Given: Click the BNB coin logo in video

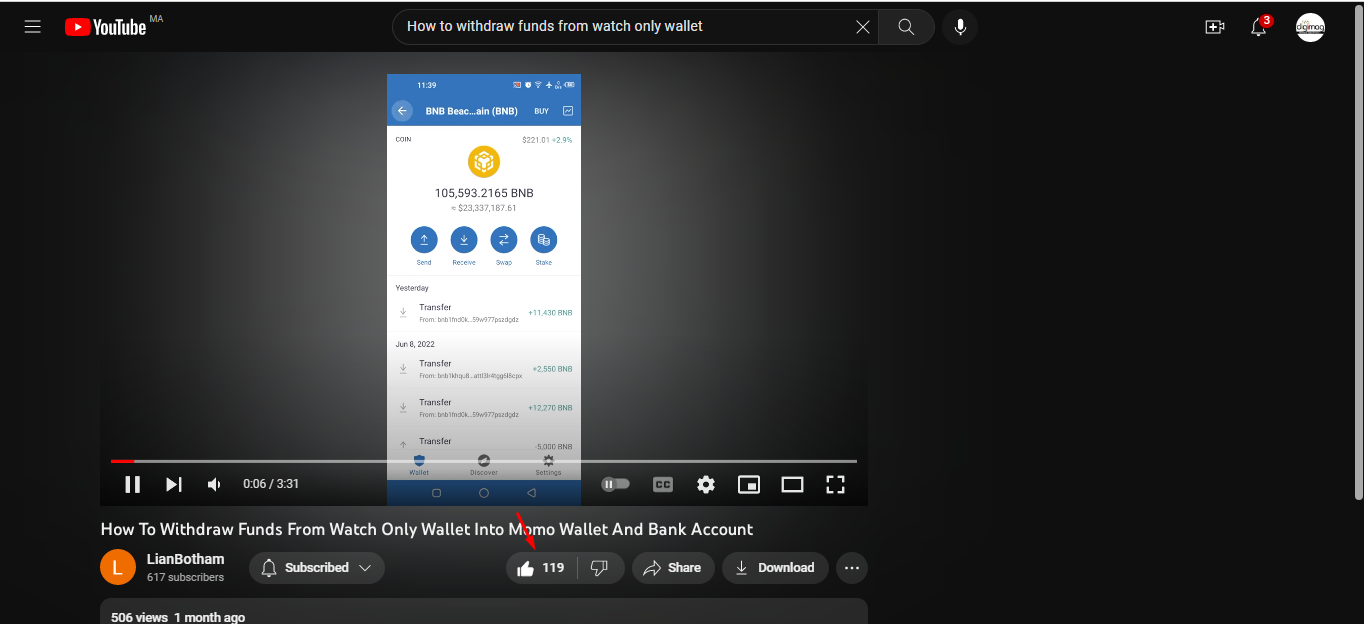Looking at the screenshot, I should coord(484,162).
